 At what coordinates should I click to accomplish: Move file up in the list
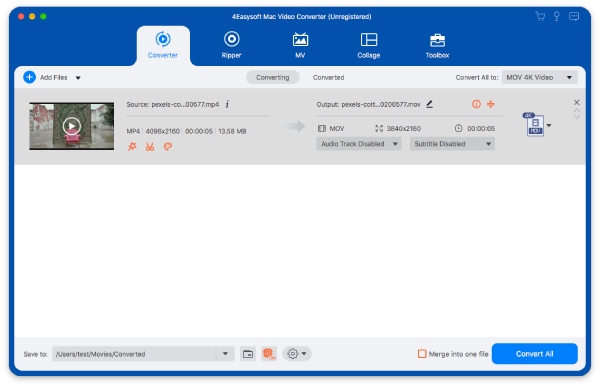[x=577, y=111]
